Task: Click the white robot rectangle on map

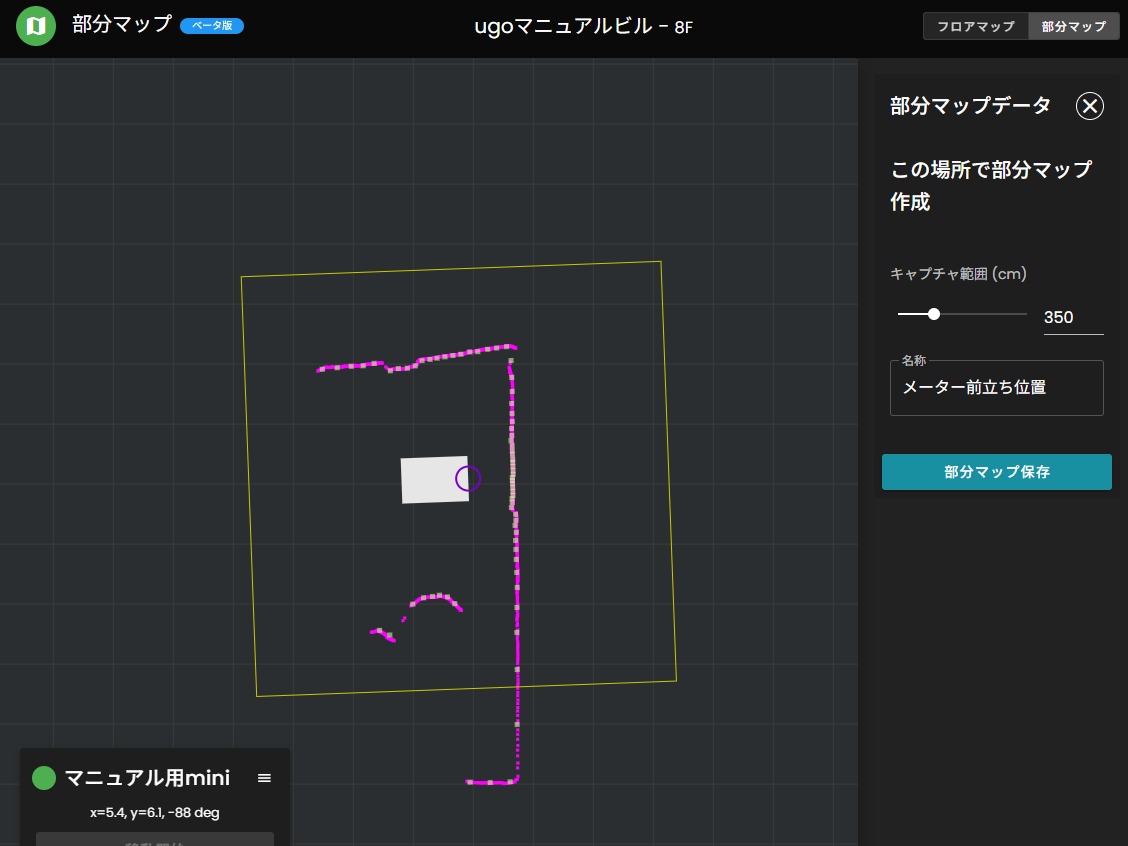Action: coord(435,480)
